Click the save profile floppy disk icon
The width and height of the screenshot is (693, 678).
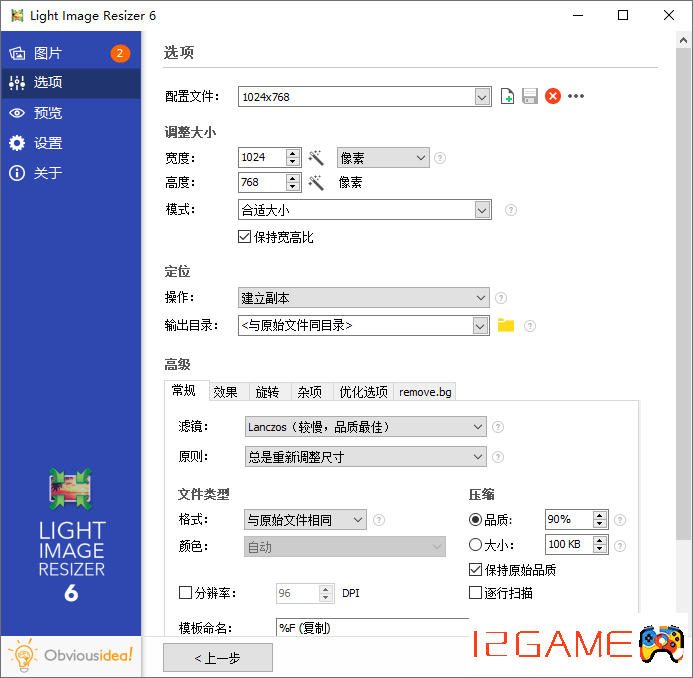(530, 97)
